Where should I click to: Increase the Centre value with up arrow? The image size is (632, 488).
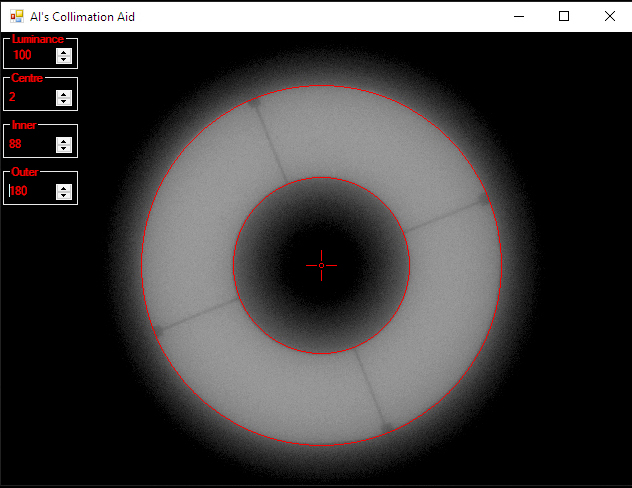point(64,94)
